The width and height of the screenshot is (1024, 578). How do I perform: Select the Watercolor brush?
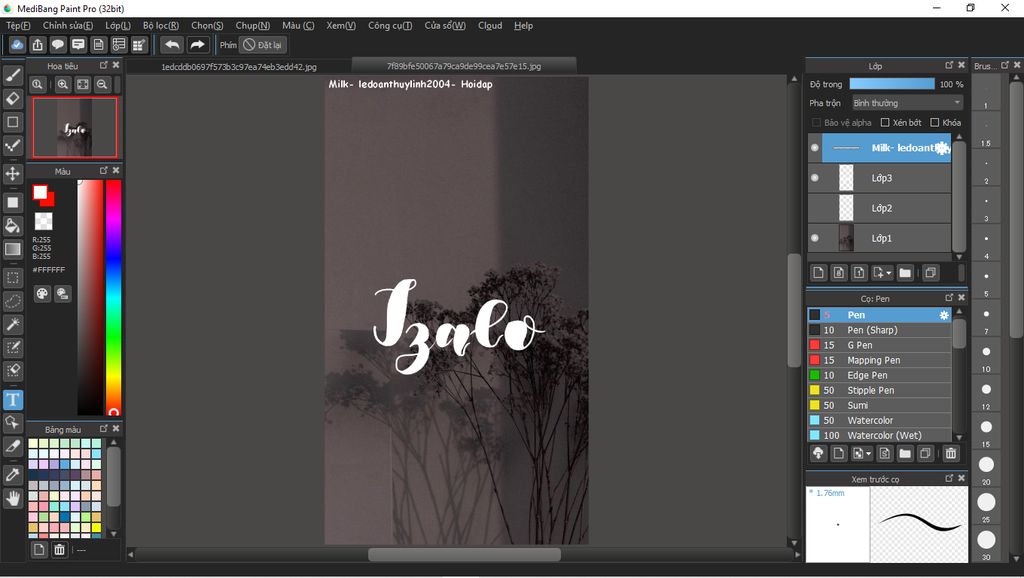(879, 420)
